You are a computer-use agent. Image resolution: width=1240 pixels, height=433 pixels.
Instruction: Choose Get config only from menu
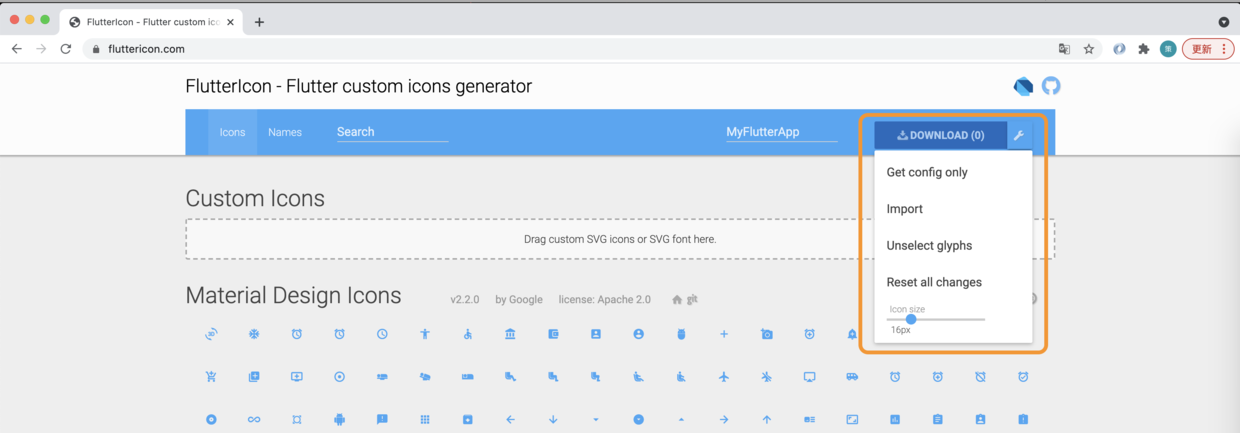pos(927,172)
